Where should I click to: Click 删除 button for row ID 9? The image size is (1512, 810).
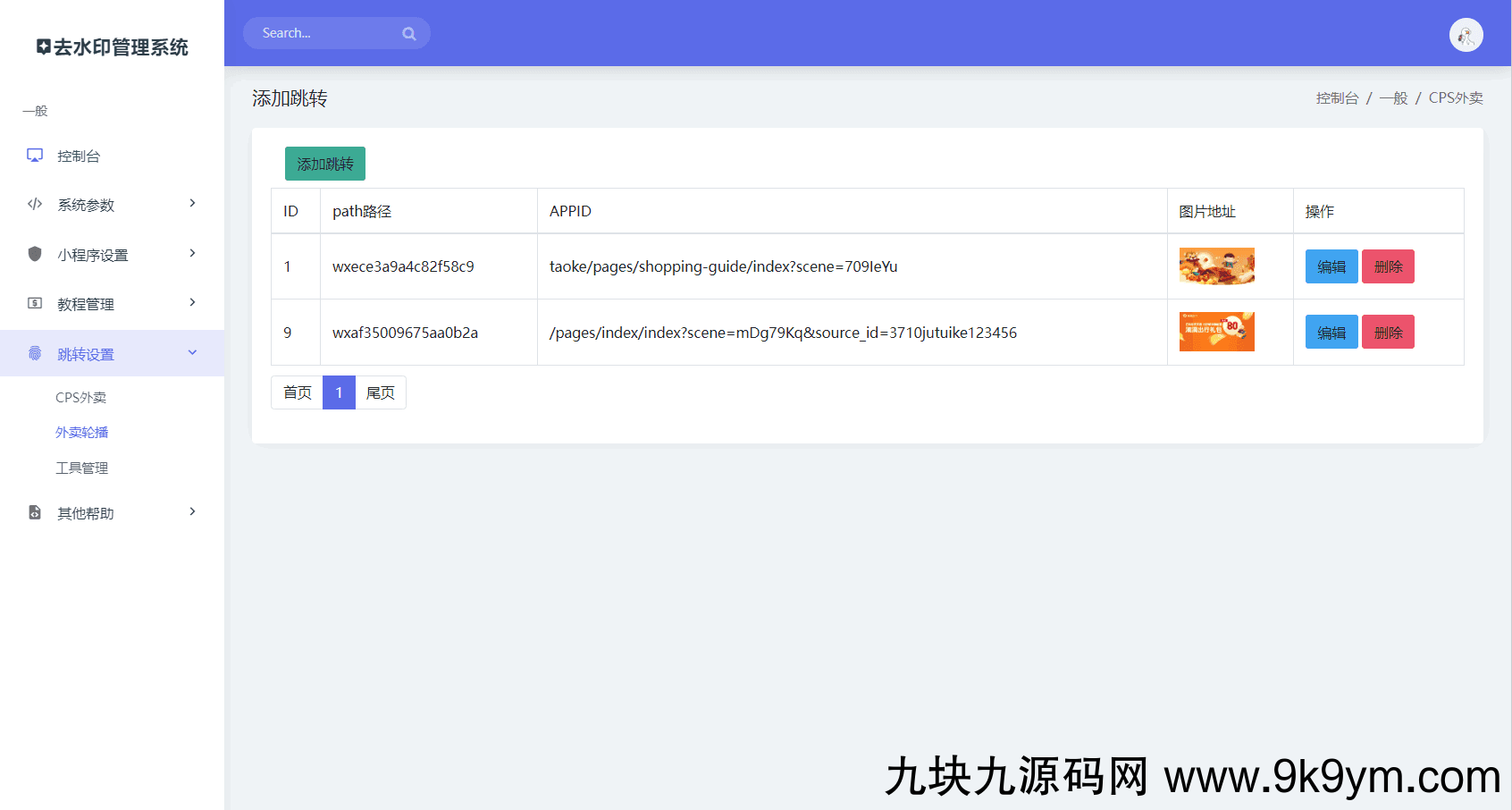(1387, 333)
